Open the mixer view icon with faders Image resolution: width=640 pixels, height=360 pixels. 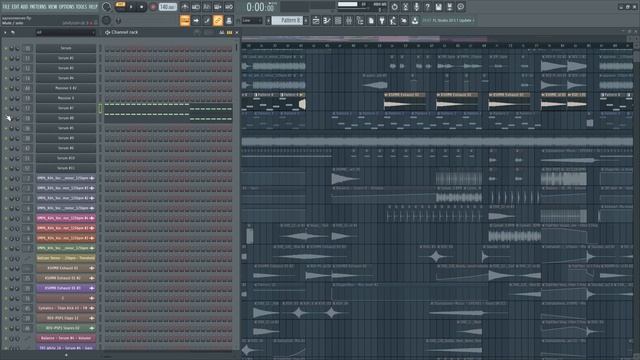tap(349, 20)
